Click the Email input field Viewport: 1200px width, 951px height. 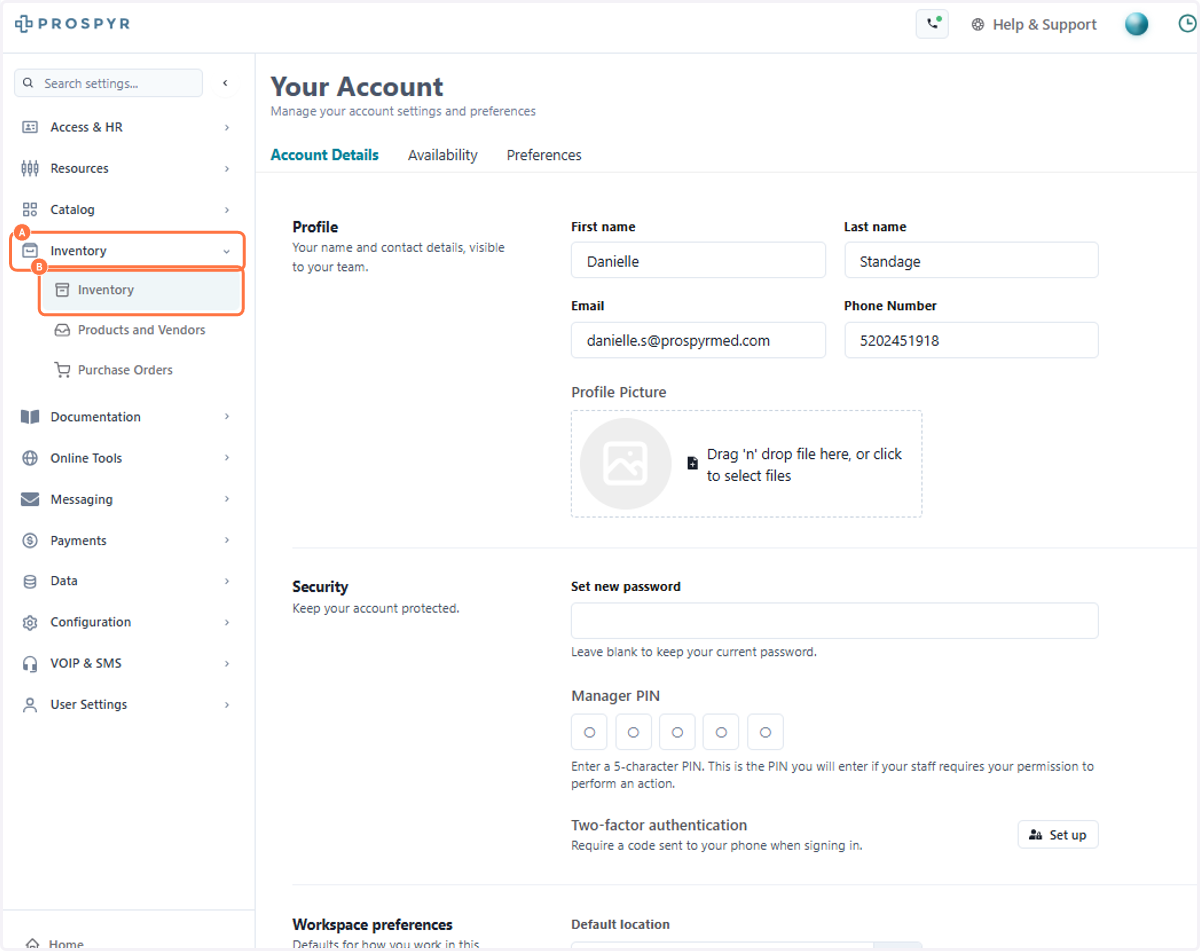[x=698, y=340]
